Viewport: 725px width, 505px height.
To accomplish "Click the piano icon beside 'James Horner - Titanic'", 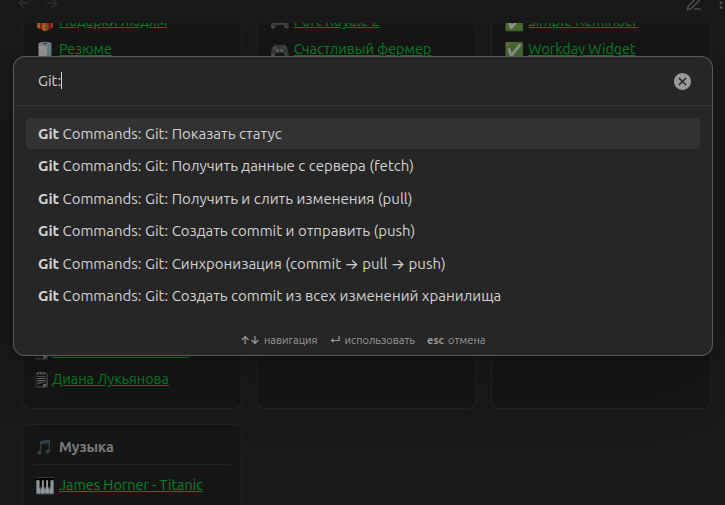I will (45, 486).
